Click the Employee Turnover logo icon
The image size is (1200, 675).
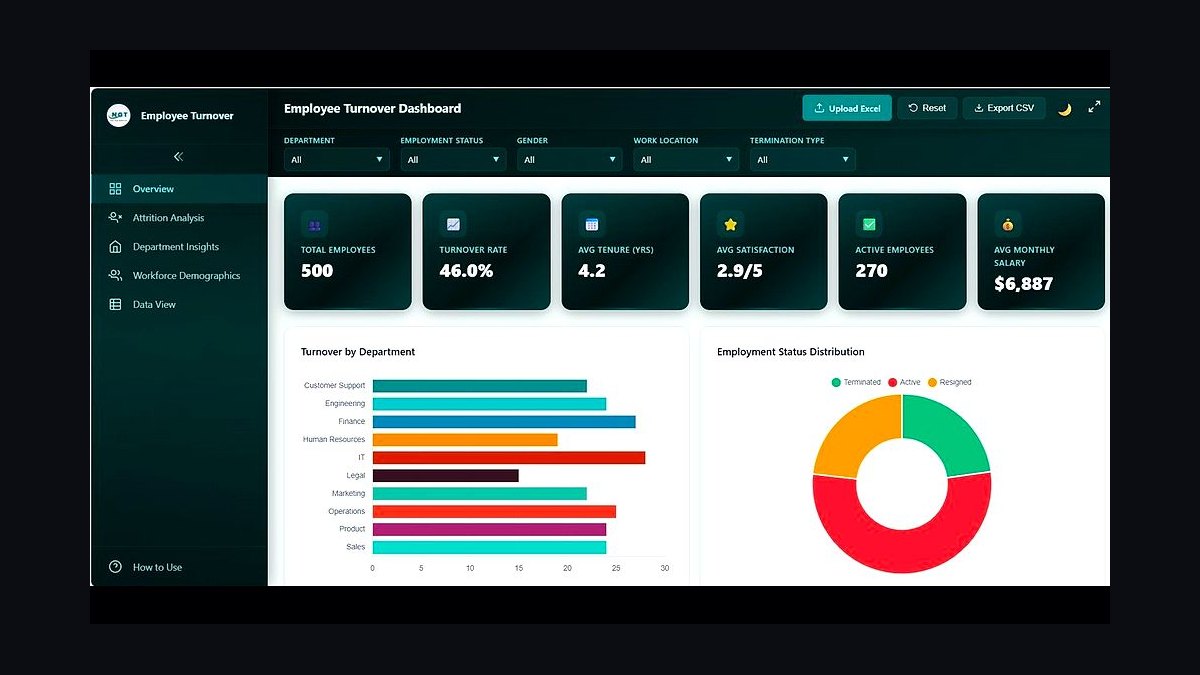[118, 116]
